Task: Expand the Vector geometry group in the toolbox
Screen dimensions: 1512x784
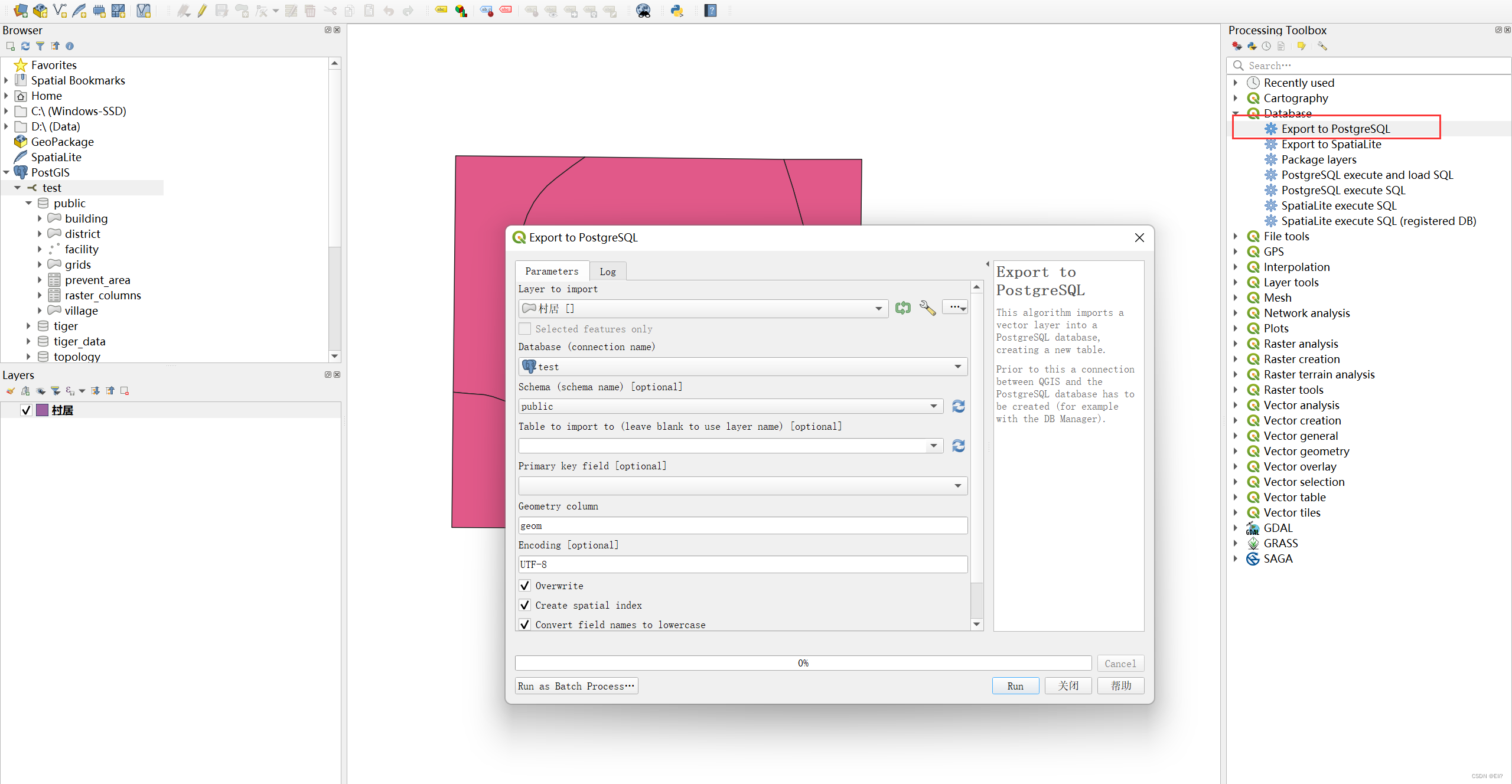Action: point(1236,451)
